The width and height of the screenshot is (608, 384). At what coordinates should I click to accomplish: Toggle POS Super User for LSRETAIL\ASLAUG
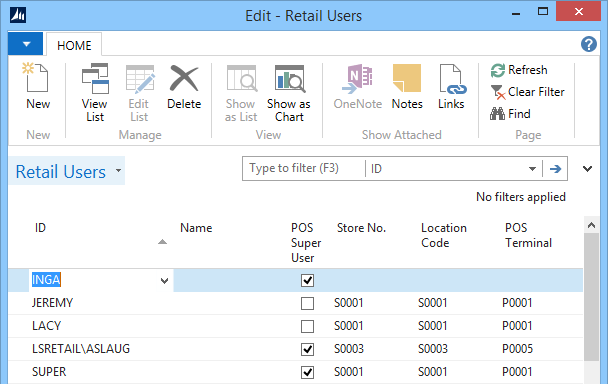[x=307, y=349]
